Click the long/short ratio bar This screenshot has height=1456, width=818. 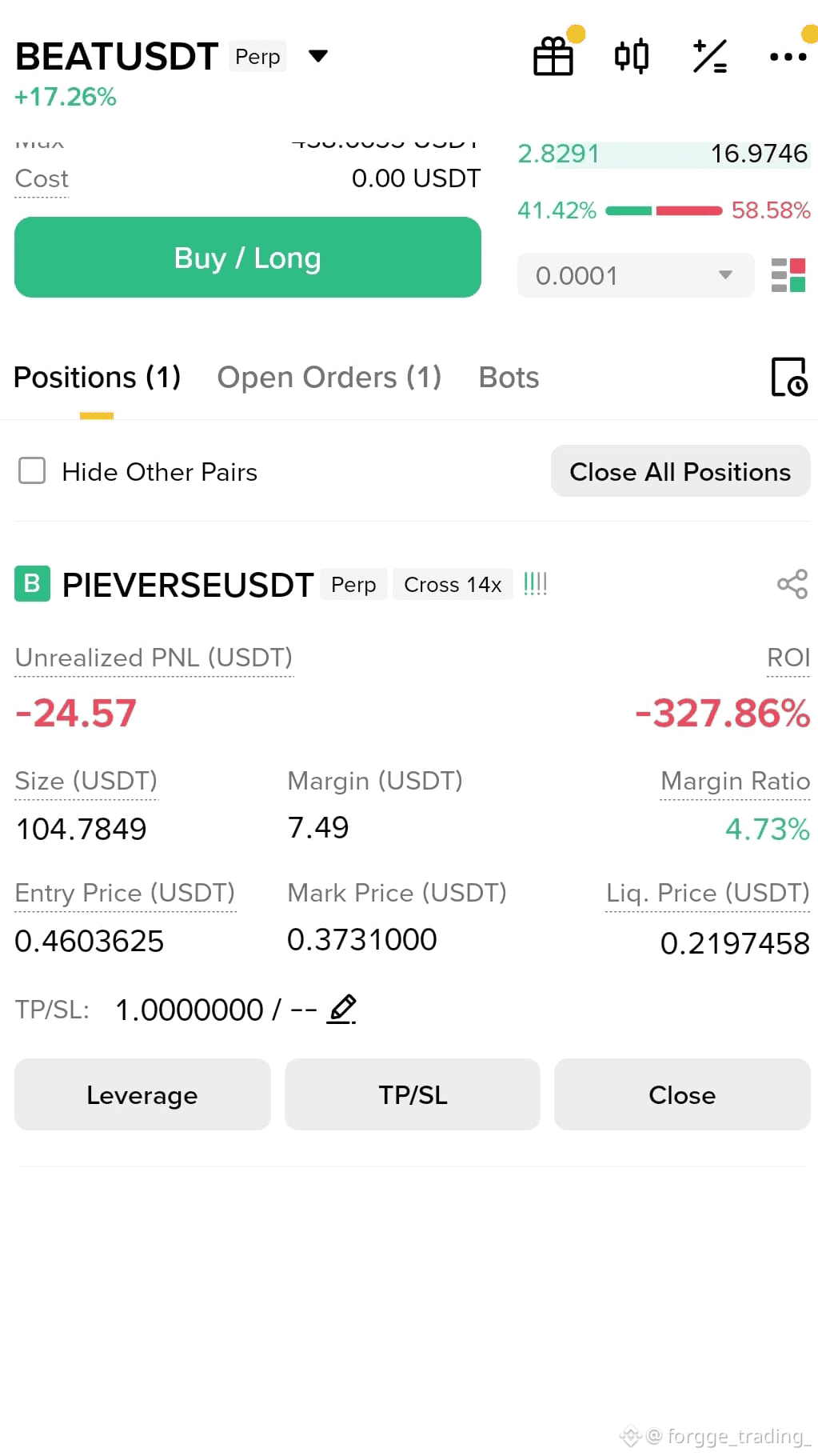pos(664,210)
